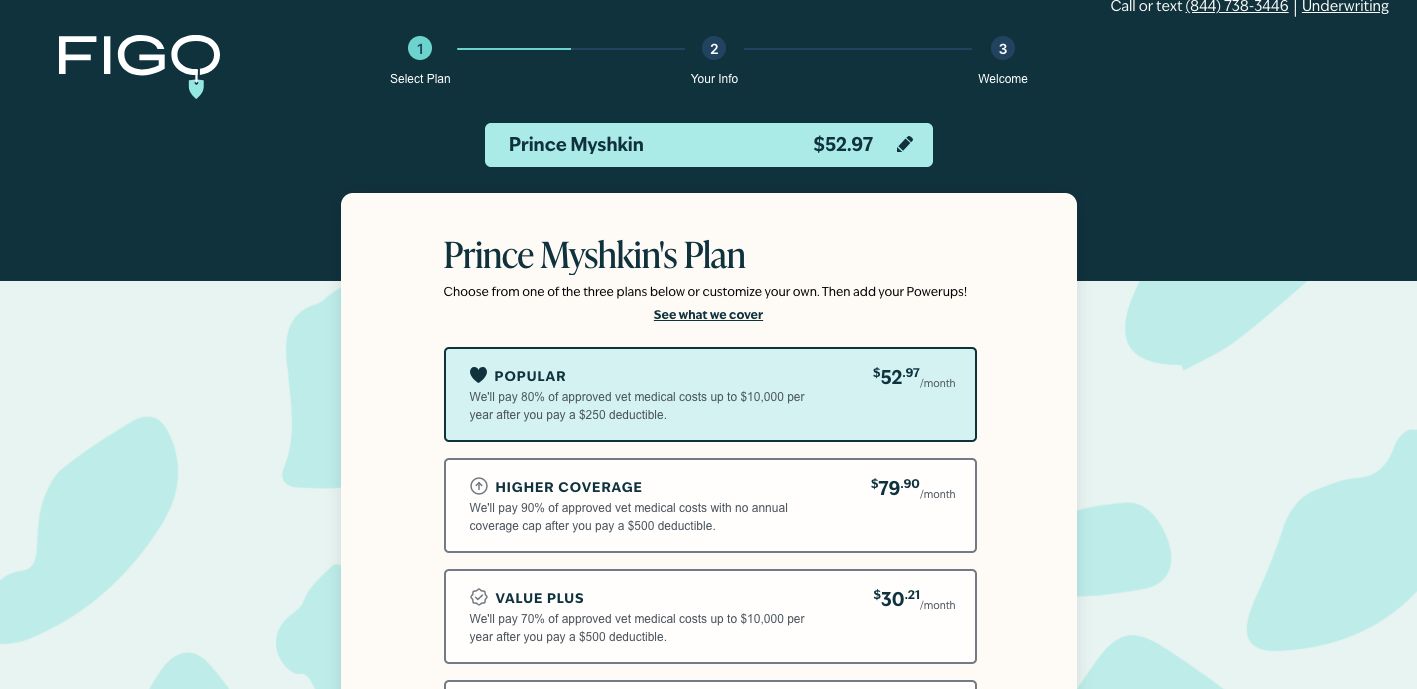
Task: Choose the Higher Coverage plan
Action: pyautogui.click(x=709, y=505)
